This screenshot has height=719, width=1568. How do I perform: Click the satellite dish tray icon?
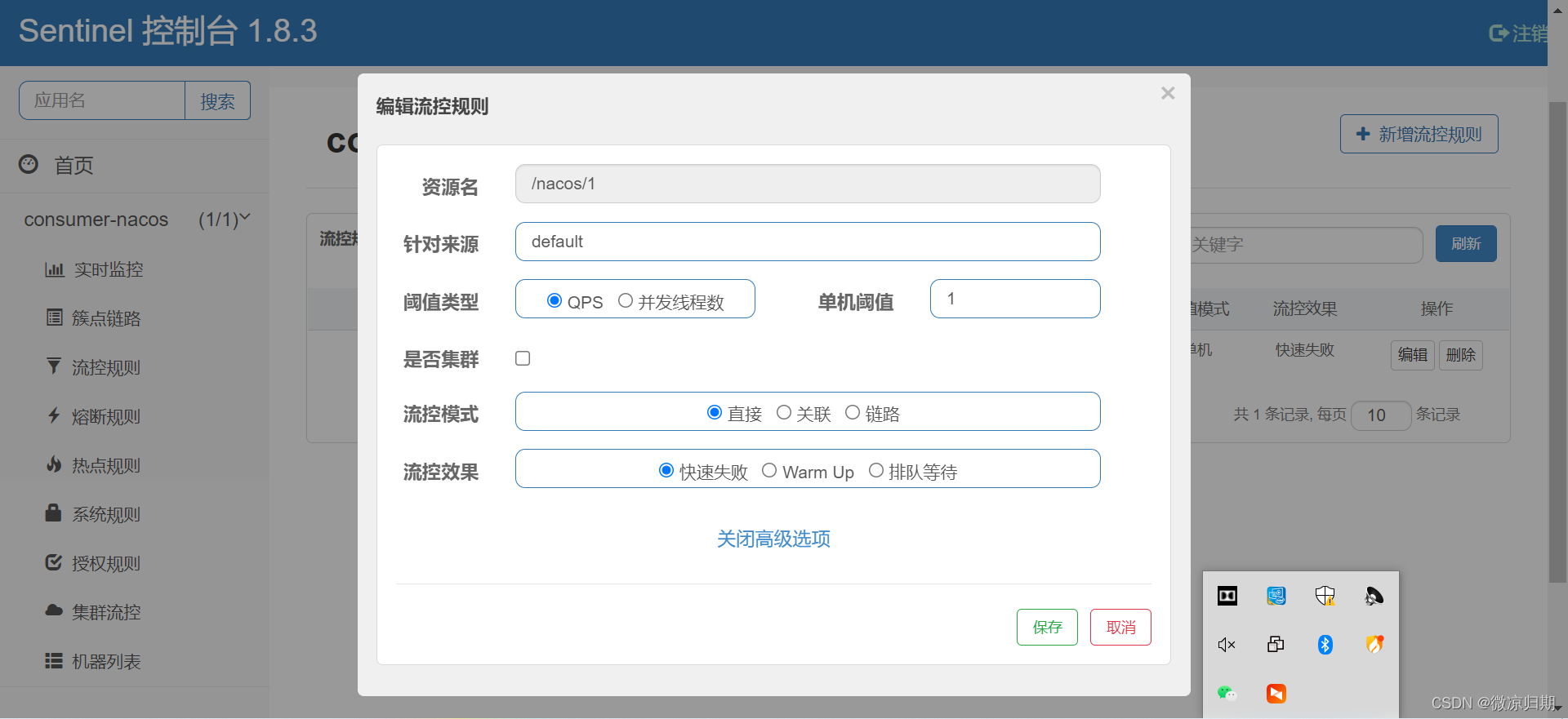point(1374,596)
